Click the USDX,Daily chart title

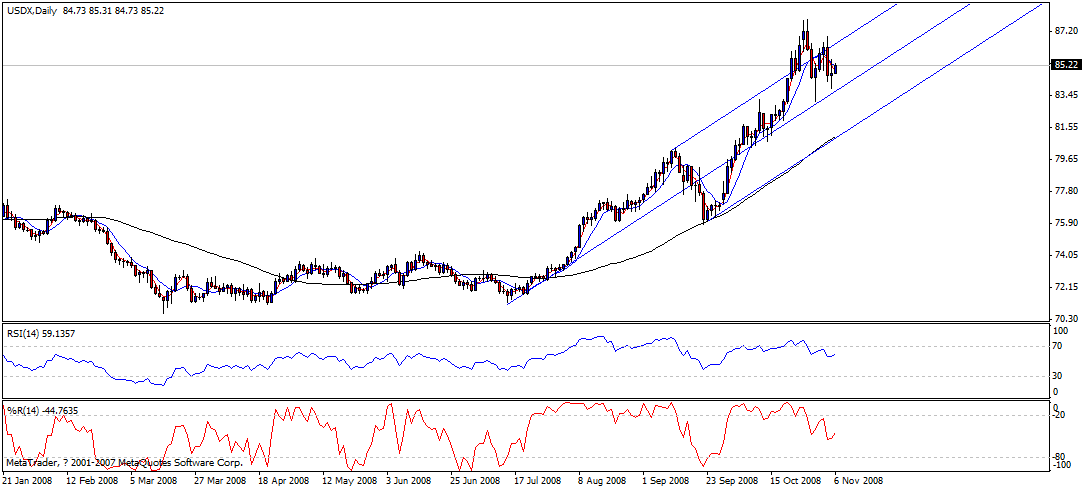[x=32, y=10]
